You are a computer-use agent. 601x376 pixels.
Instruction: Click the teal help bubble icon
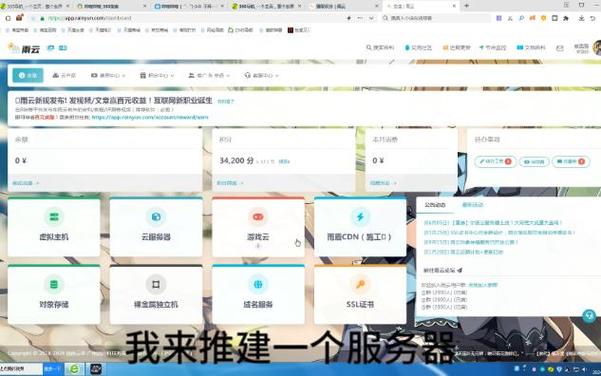[x=589, y=316]
